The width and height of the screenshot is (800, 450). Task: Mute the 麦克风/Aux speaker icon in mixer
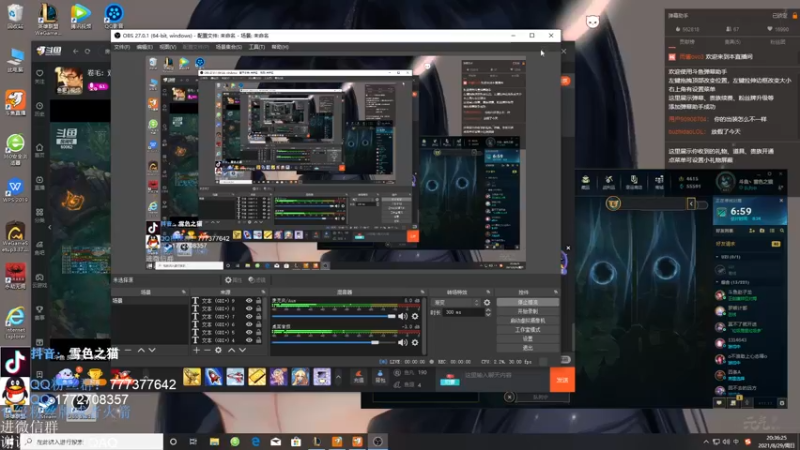coord(403,316)
